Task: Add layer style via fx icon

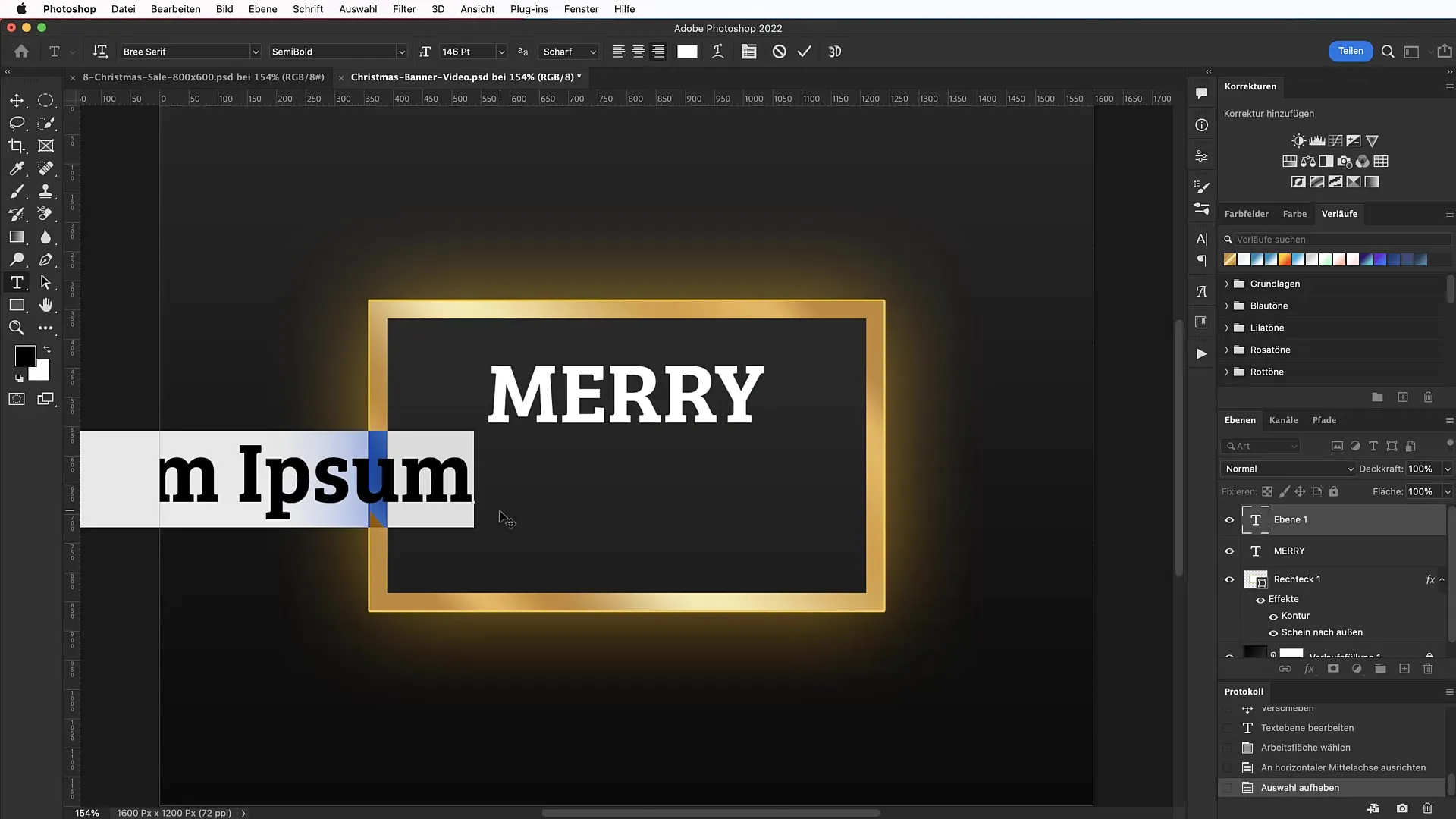Action: 1309,669
